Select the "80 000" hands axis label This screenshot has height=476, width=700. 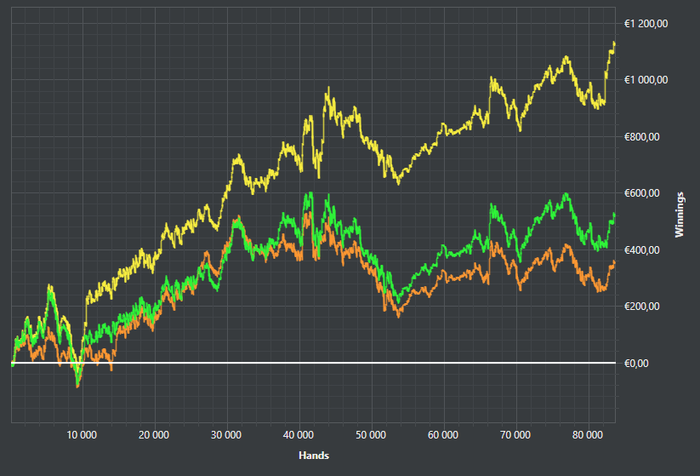[588, 435]
